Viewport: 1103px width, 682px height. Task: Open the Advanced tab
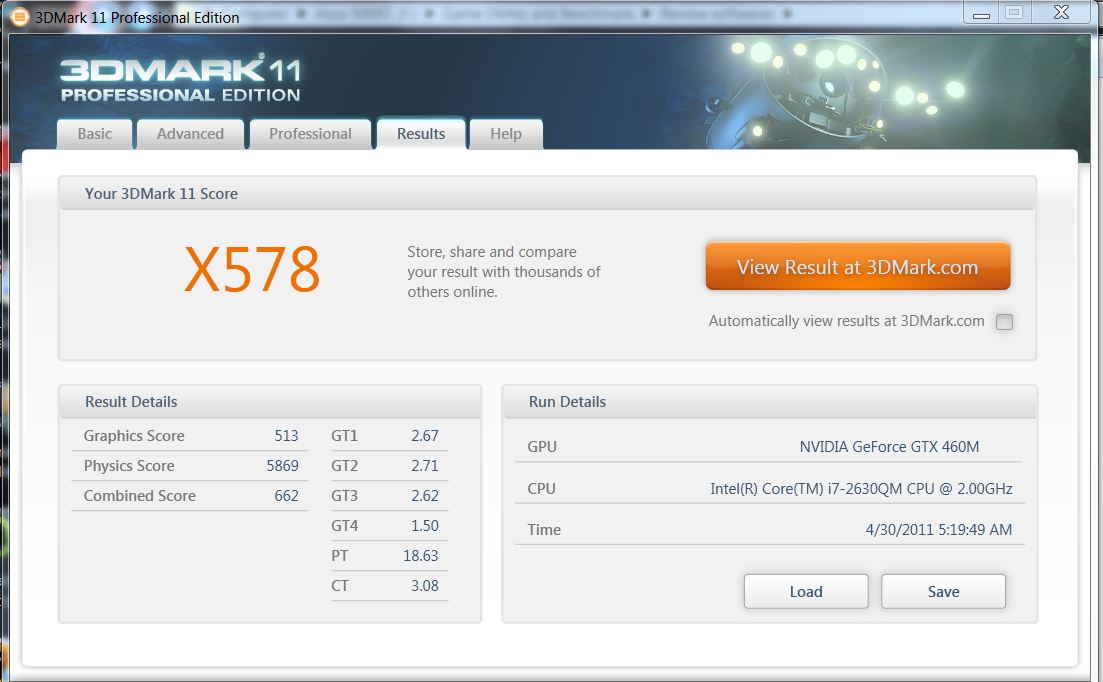[190, 134]
